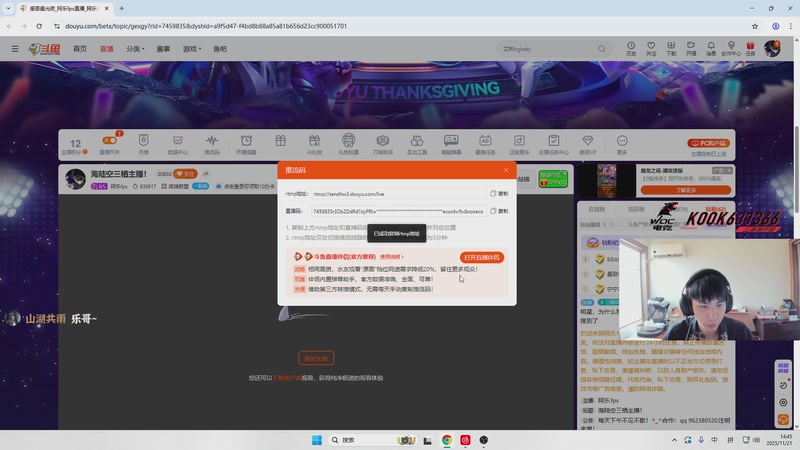Expand the 游戏 dropdown in navigation

coord(192,49)
